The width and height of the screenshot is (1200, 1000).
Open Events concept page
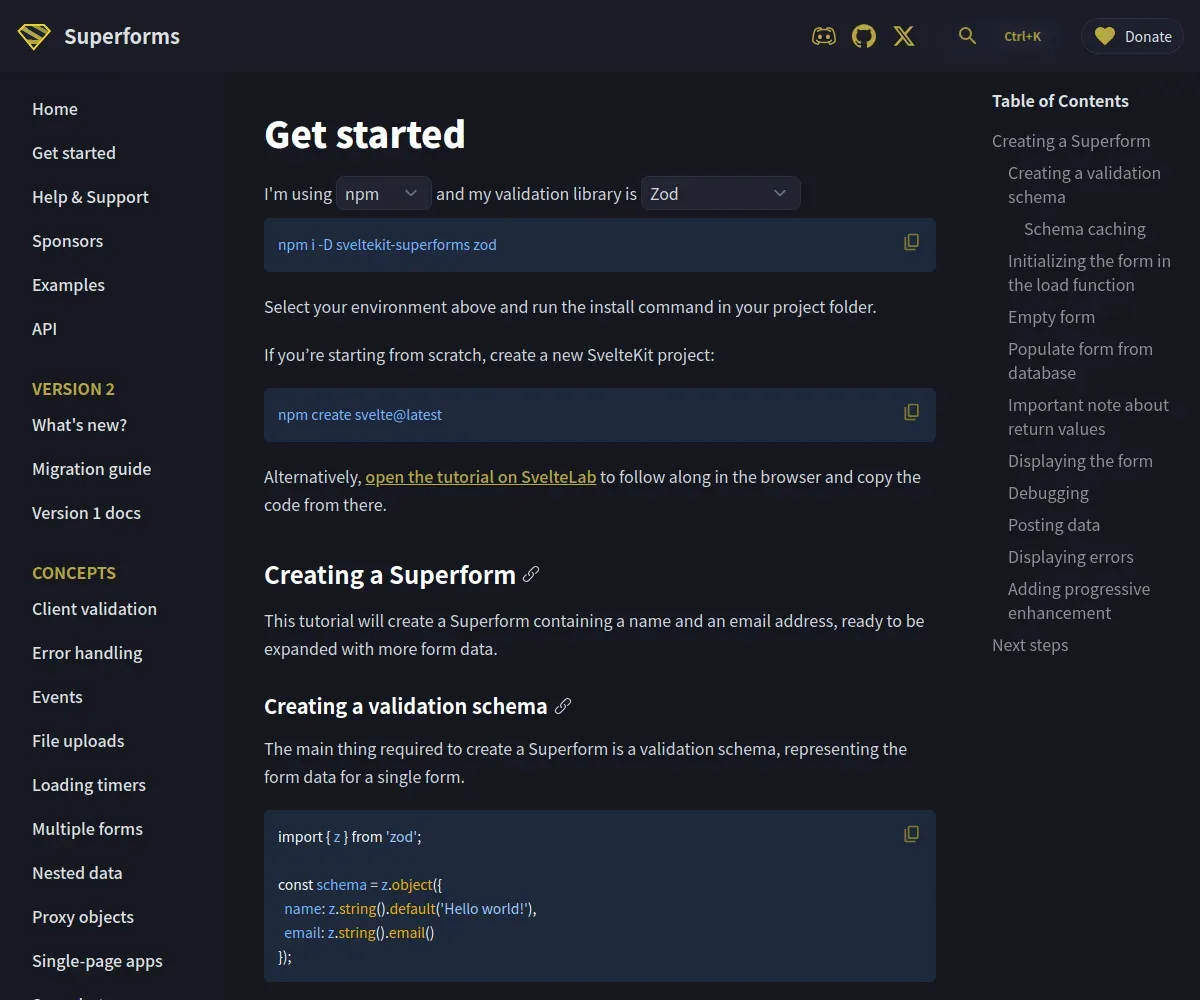(x=57, y=697)
